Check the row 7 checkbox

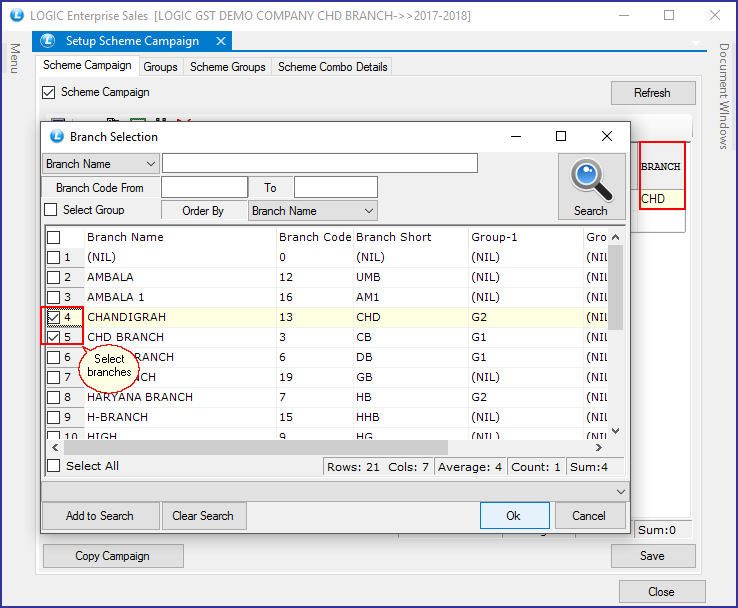(x=54, y=377)
